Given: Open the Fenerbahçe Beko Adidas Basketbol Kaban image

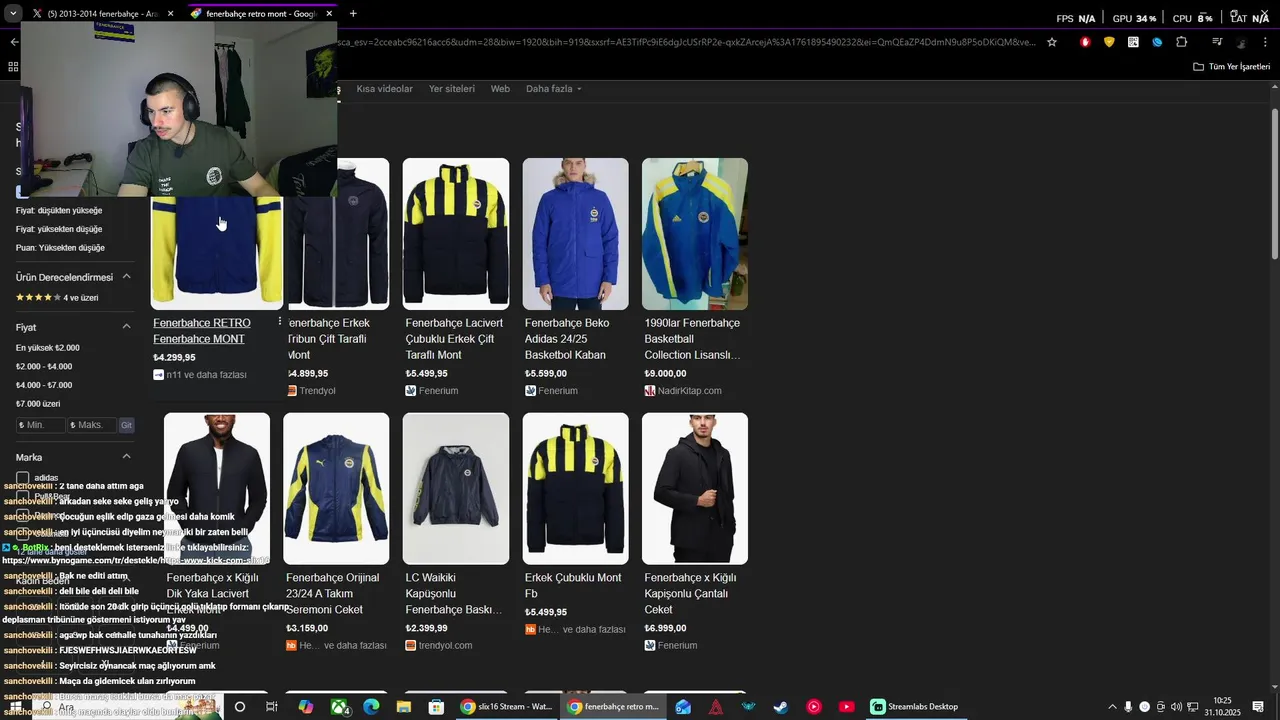Looking at the screenshot, I should pos(576,234).
